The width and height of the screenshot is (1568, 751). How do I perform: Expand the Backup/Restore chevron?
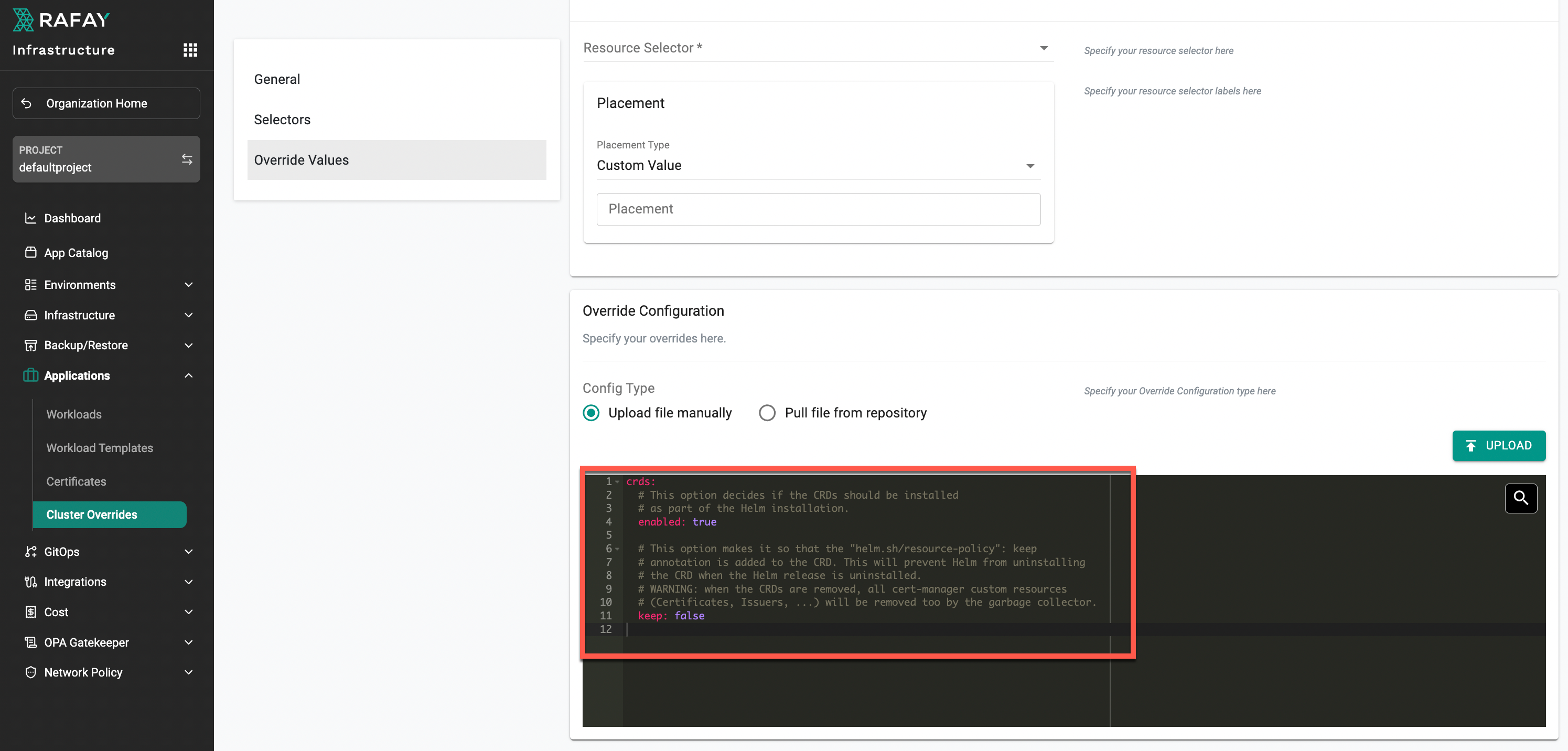[189, 345]
